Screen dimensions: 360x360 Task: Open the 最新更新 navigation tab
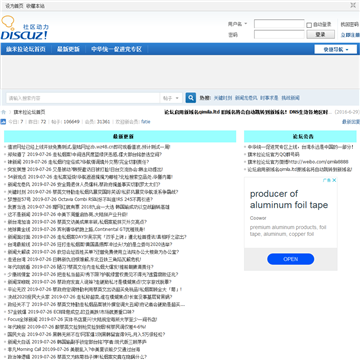click(68, 49)
